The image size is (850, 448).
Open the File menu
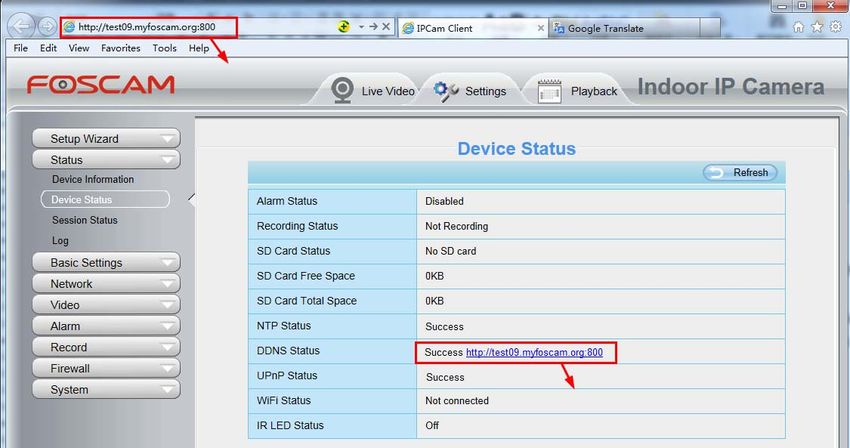(21, 48)
